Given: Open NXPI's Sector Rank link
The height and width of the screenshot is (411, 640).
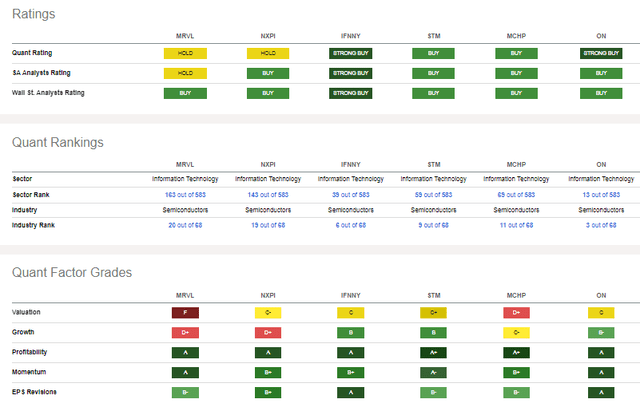Looking at the screenshot, I should point(268,195).
